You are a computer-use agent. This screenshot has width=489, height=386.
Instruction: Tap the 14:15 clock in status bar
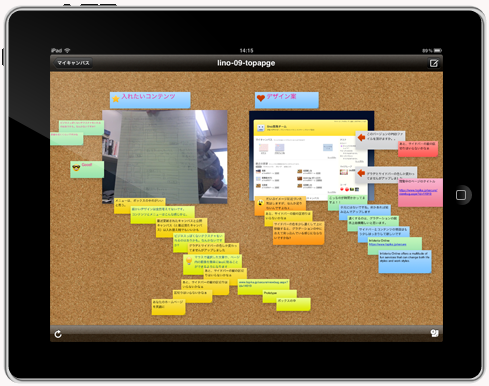point(246,51)
